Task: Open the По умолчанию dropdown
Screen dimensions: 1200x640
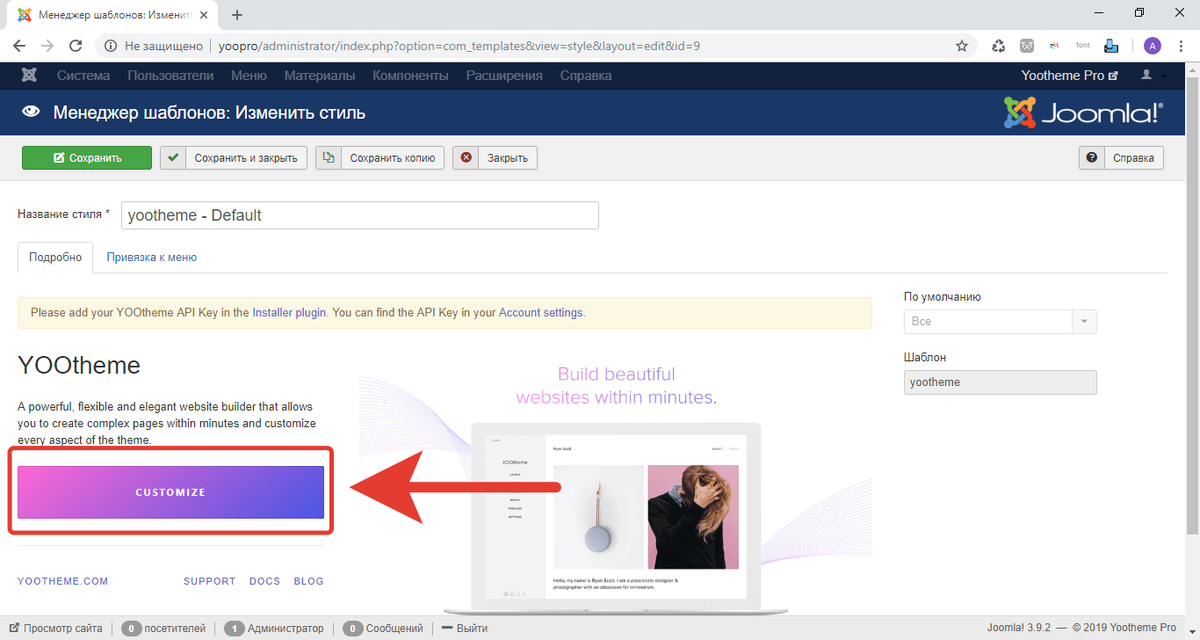Action: (x=1000, y=322)
